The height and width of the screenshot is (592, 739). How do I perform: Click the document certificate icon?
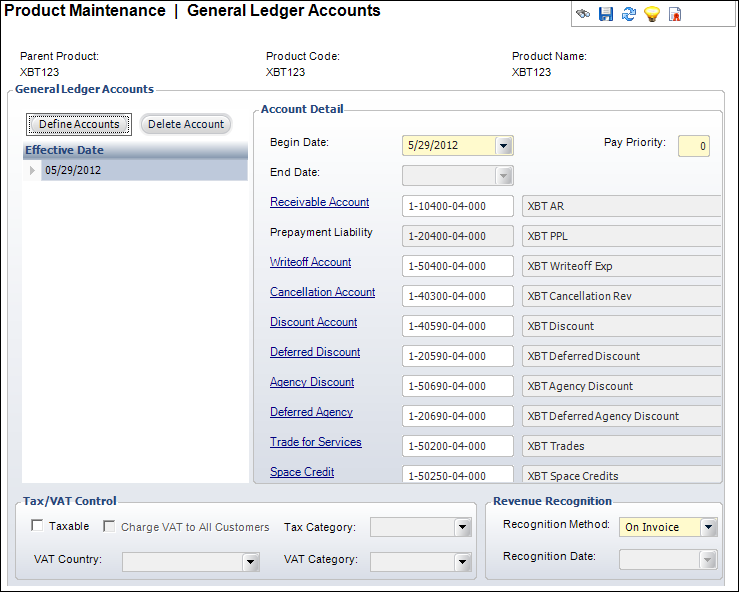pos(675,14)
